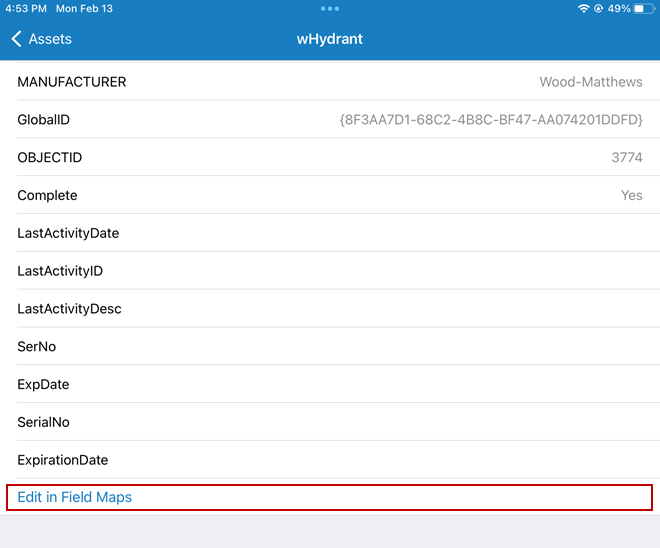Select the ExpDate field row

[x=330, y=384]
